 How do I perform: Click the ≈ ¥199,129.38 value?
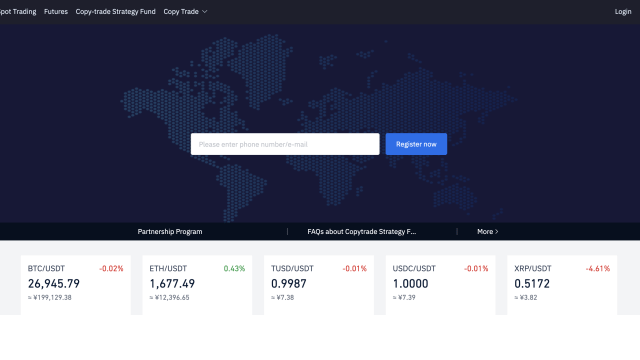tap(50, 298)
